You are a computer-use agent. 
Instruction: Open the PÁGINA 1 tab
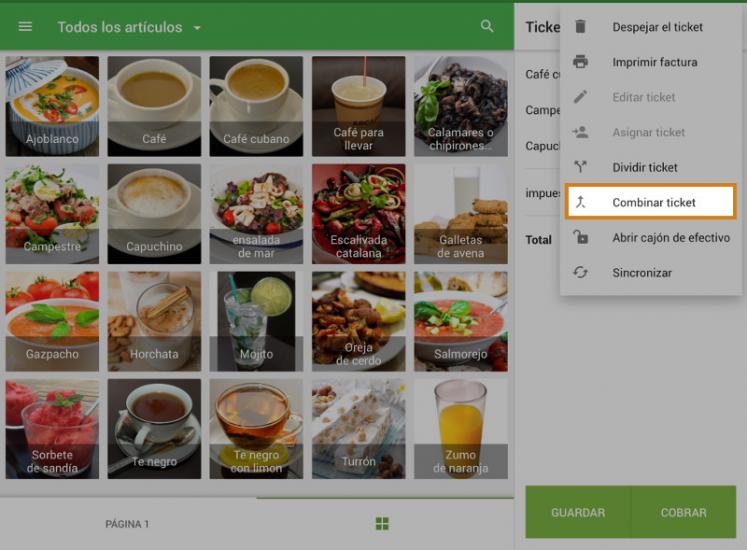127,524
